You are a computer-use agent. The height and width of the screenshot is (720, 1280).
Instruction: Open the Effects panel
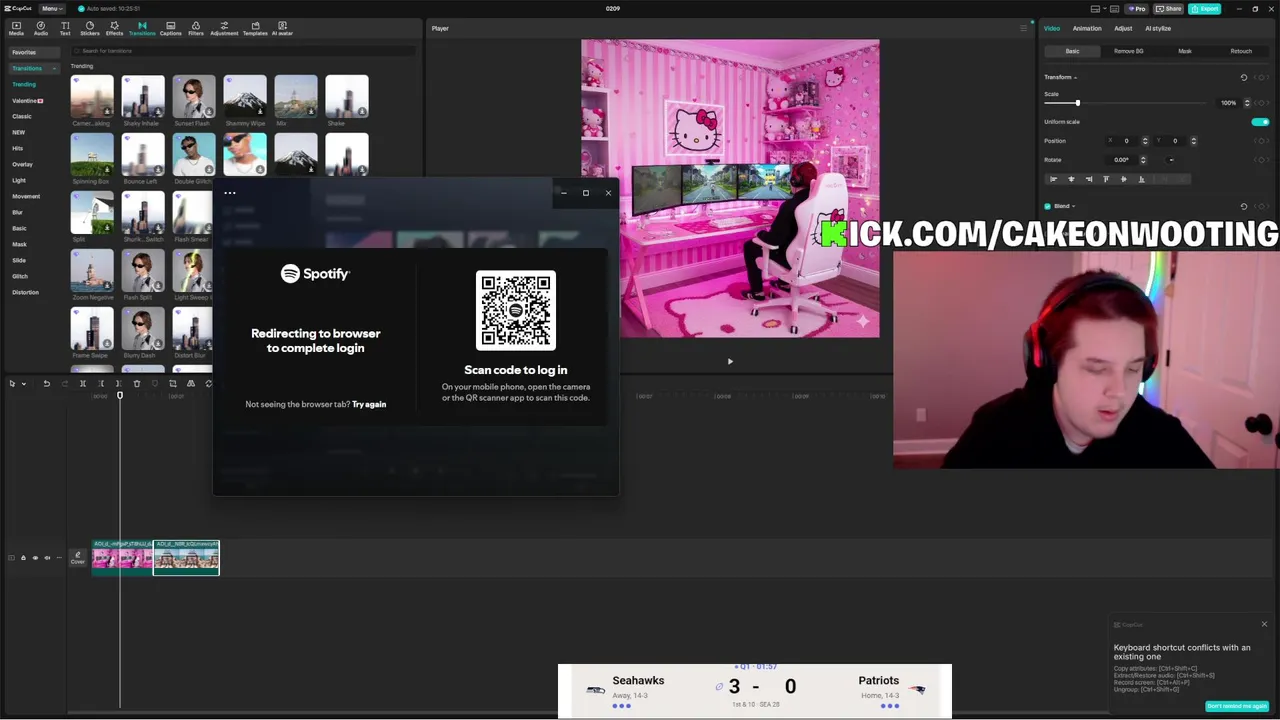(x=115, y=28)
